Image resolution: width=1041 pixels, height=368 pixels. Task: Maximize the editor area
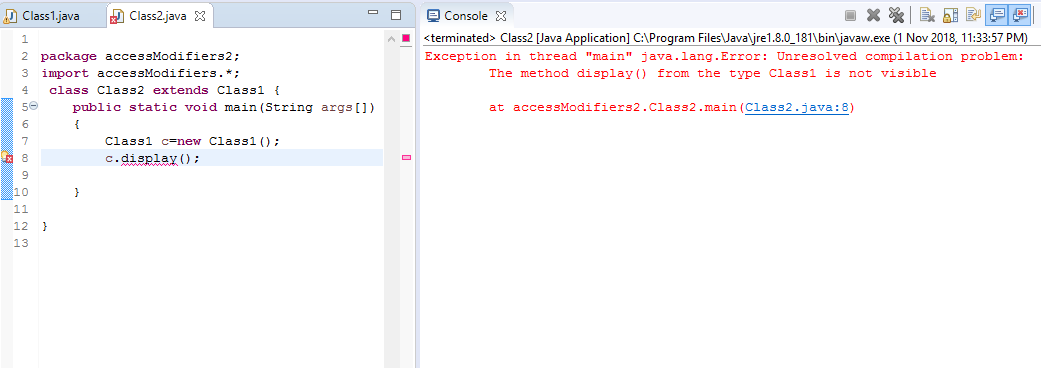point(396,15)
